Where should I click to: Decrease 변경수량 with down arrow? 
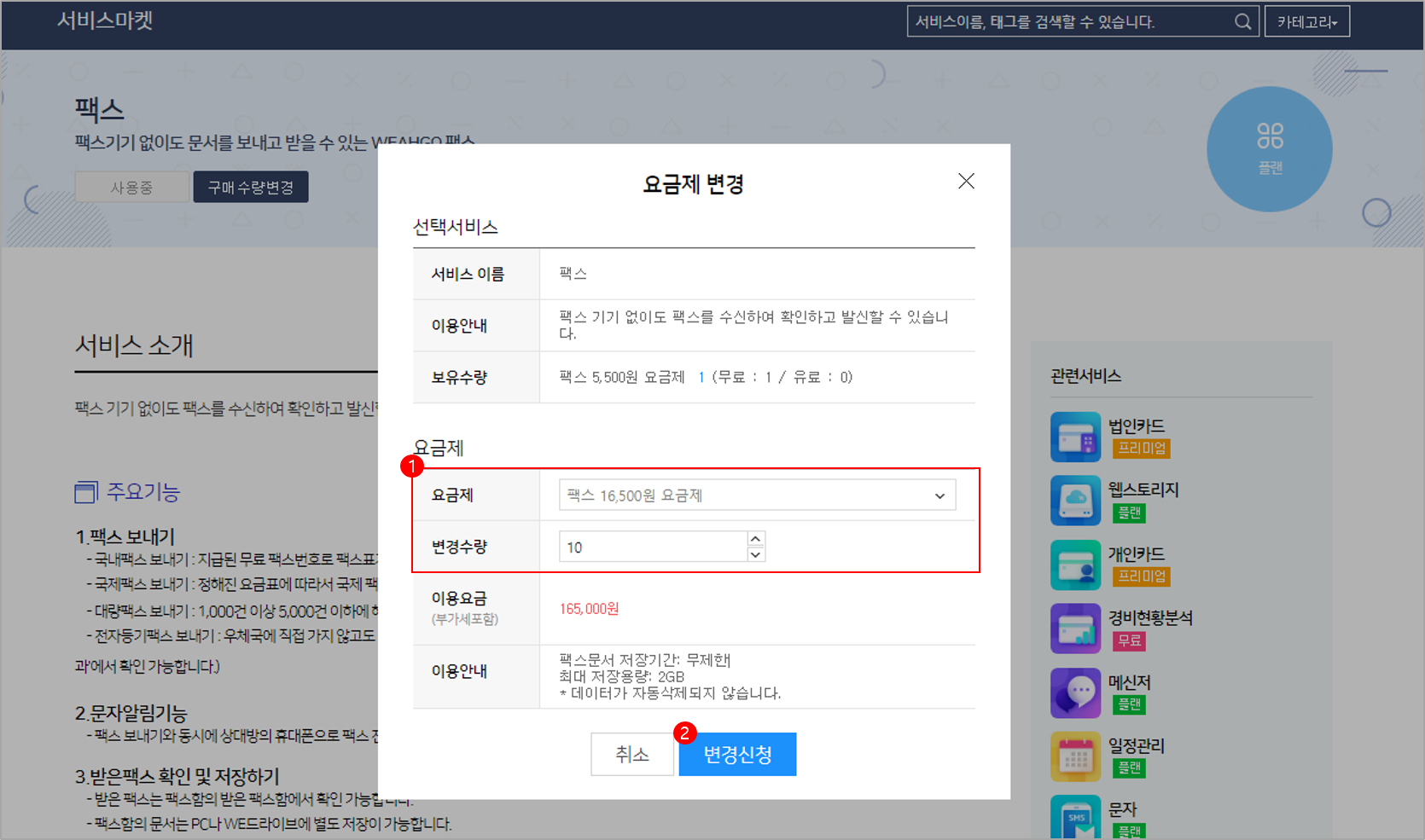755,555
